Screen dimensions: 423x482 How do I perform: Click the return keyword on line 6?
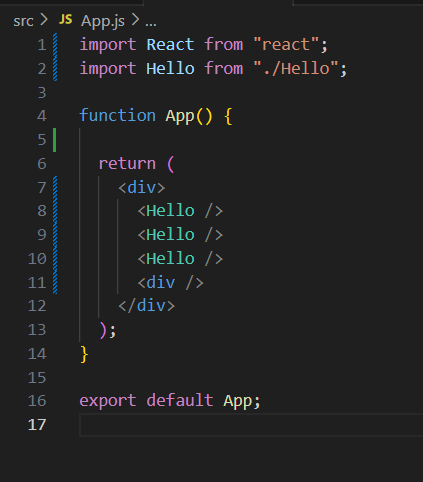(127, 163)
